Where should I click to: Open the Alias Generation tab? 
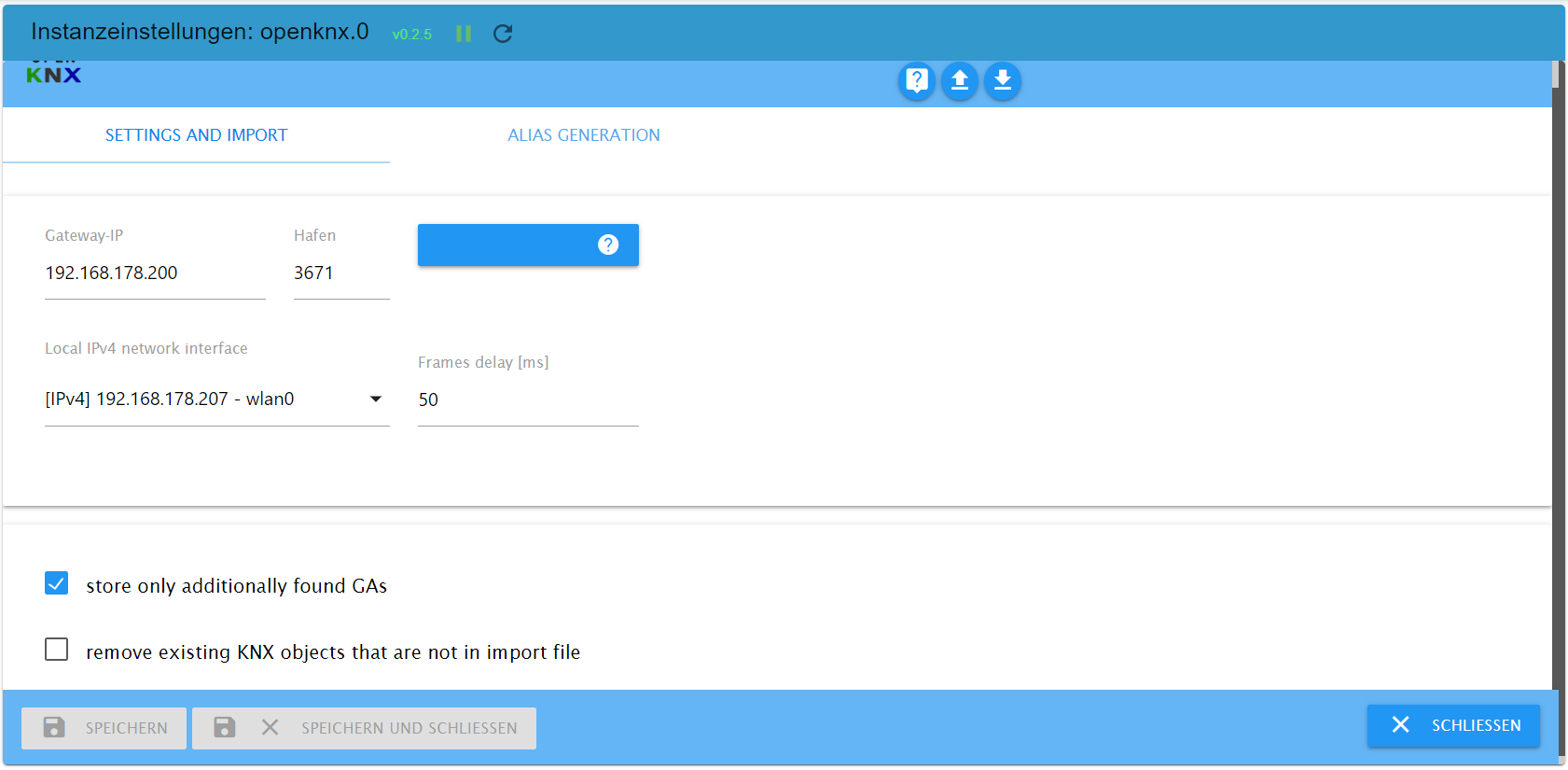[x=584, y=135]
